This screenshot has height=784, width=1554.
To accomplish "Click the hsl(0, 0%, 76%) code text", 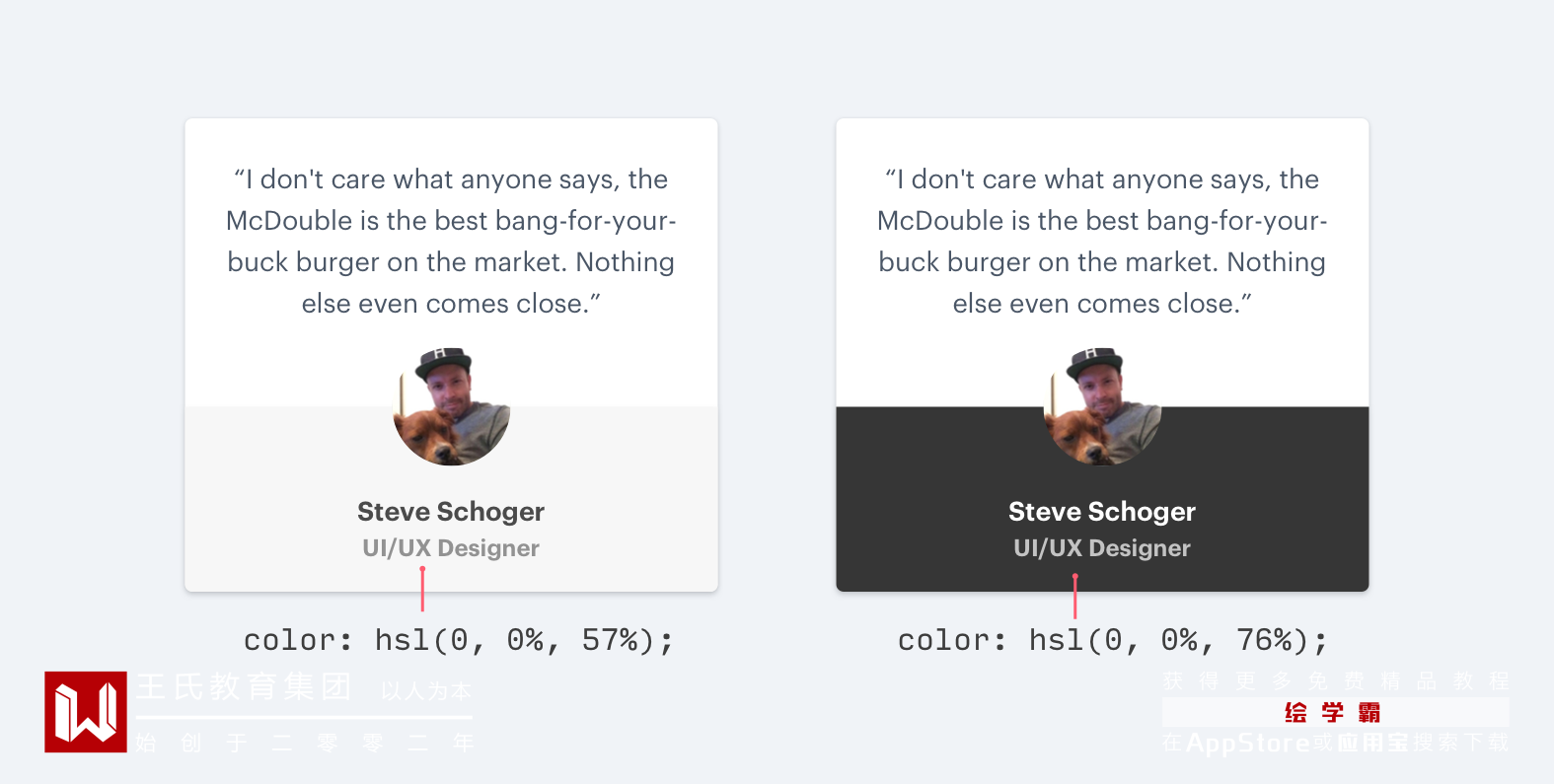I will pos(1113,641).
